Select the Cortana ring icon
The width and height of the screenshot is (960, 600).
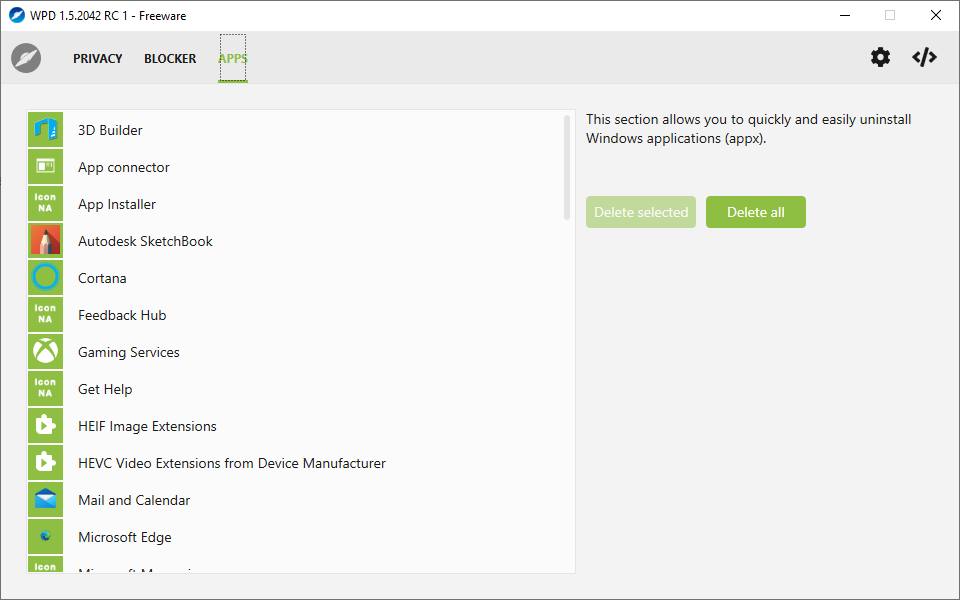pyautogui.click(x=45, y=277)
